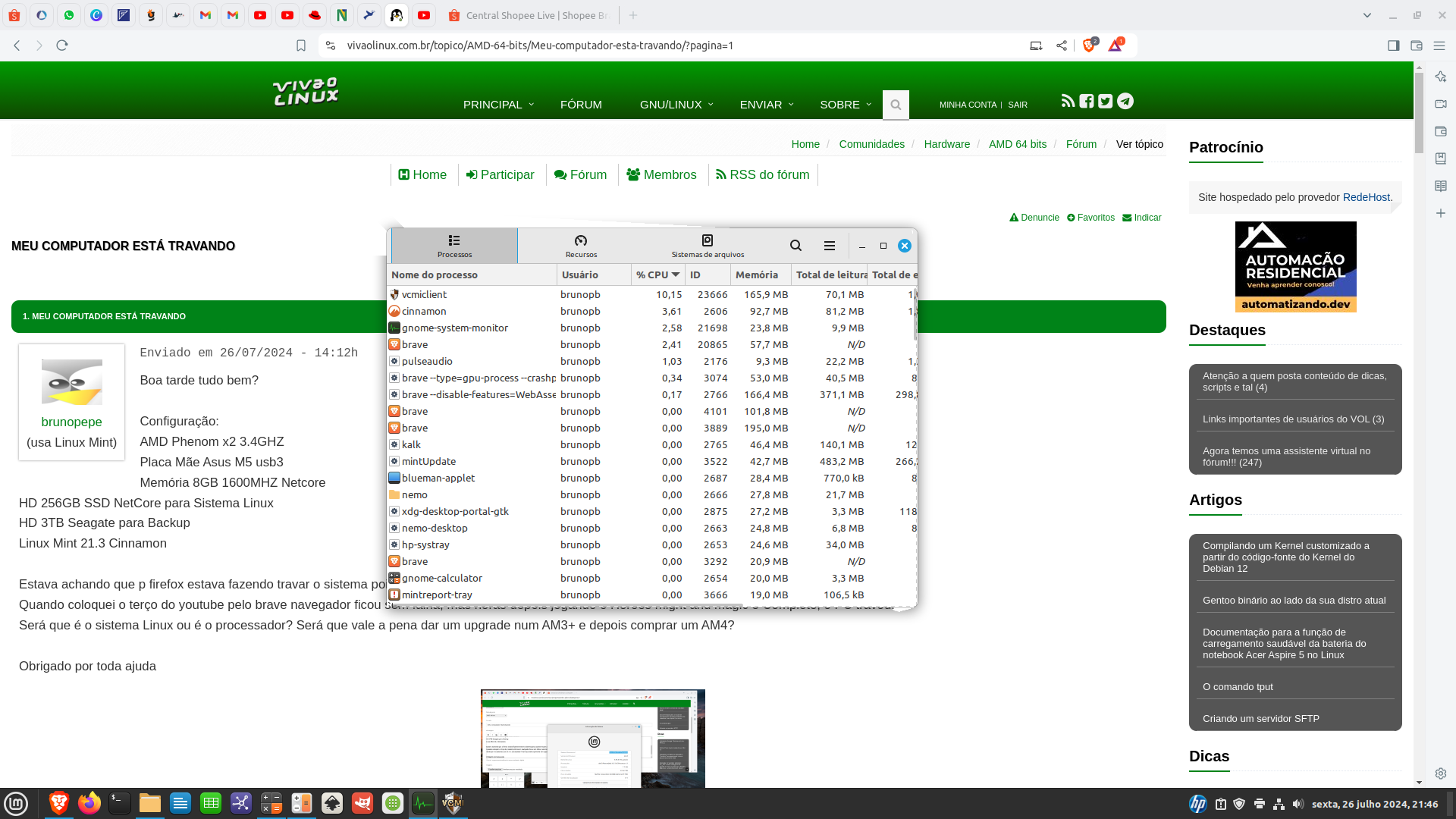
Task: Click the share icon in address bar
Action: pos(1062,45)
